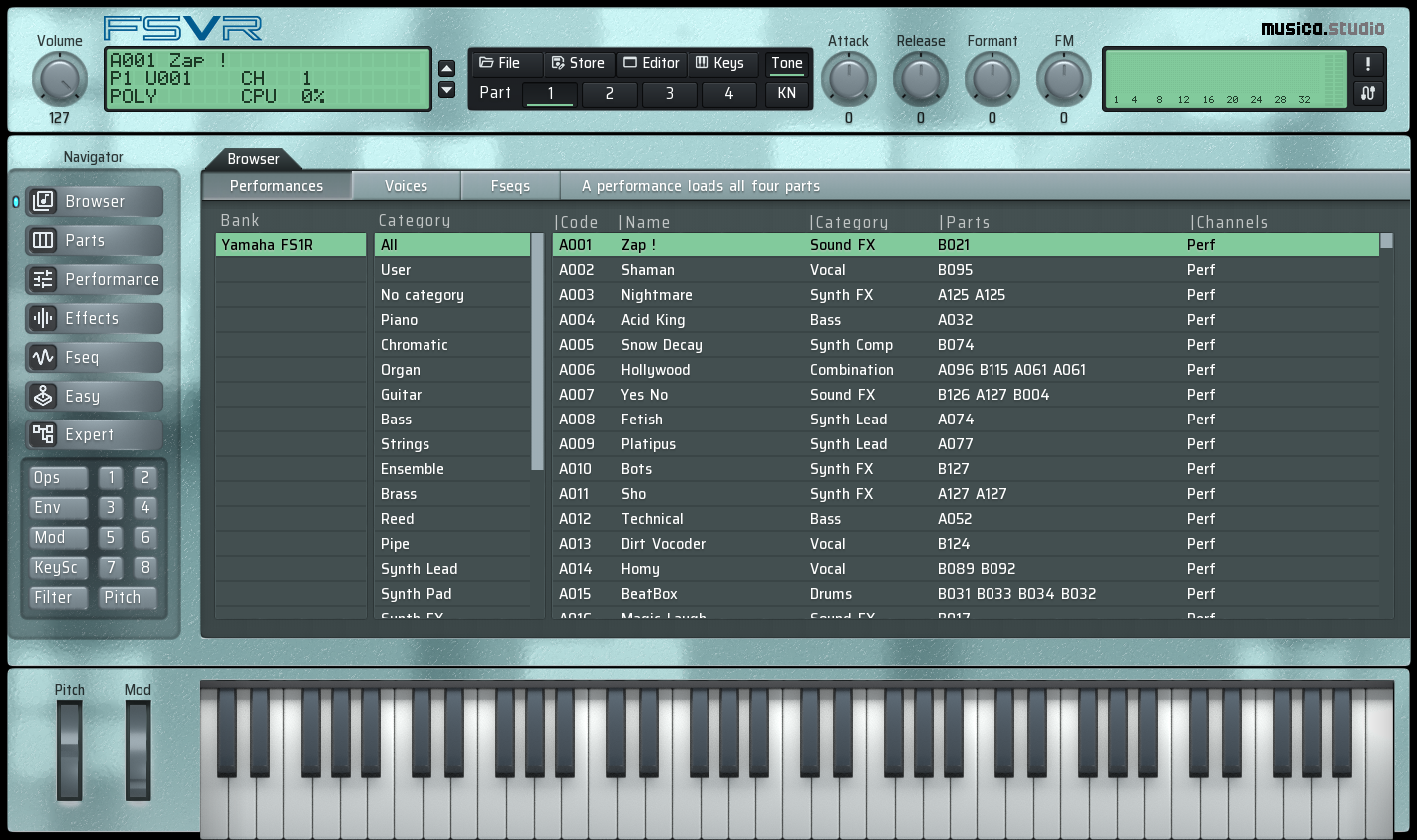Select Part 4
1417x840 pixels.
(729, 94)
